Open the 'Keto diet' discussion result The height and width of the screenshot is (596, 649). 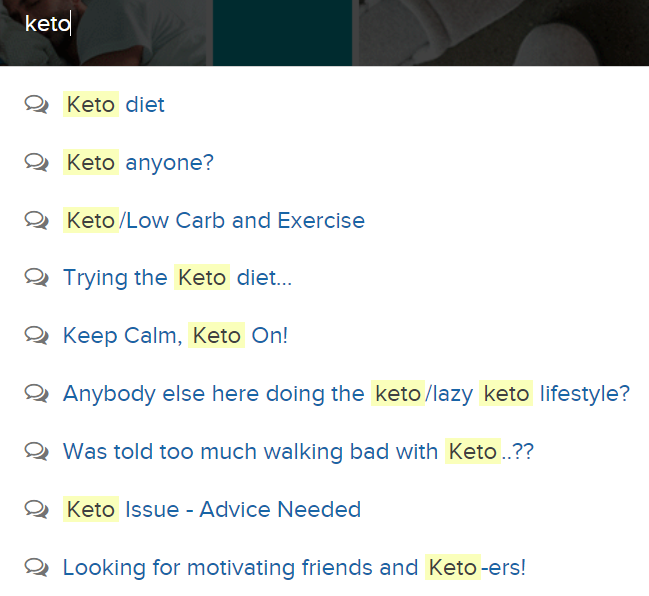coord(114,104)
